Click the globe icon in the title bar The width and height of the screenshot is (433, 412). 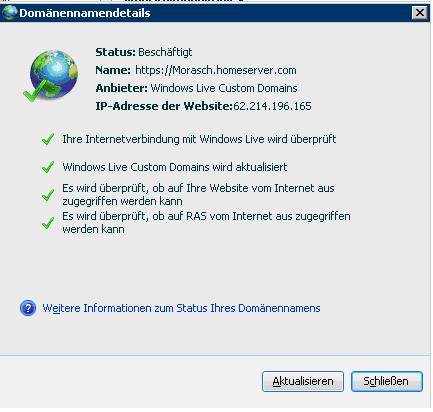point(9,12)
